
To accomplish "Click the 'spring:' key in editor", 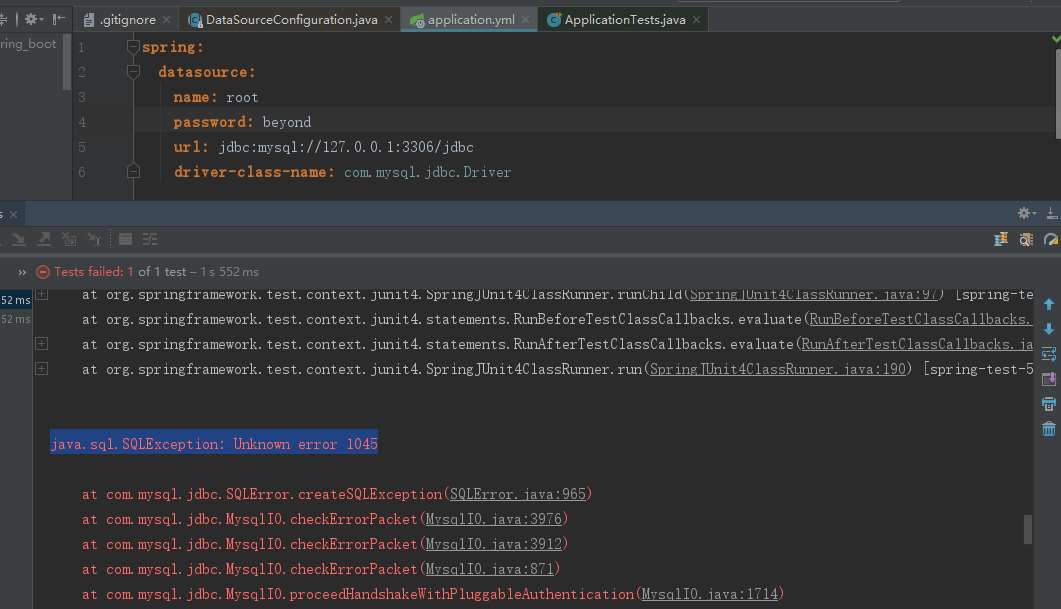I will coord(173,47).
